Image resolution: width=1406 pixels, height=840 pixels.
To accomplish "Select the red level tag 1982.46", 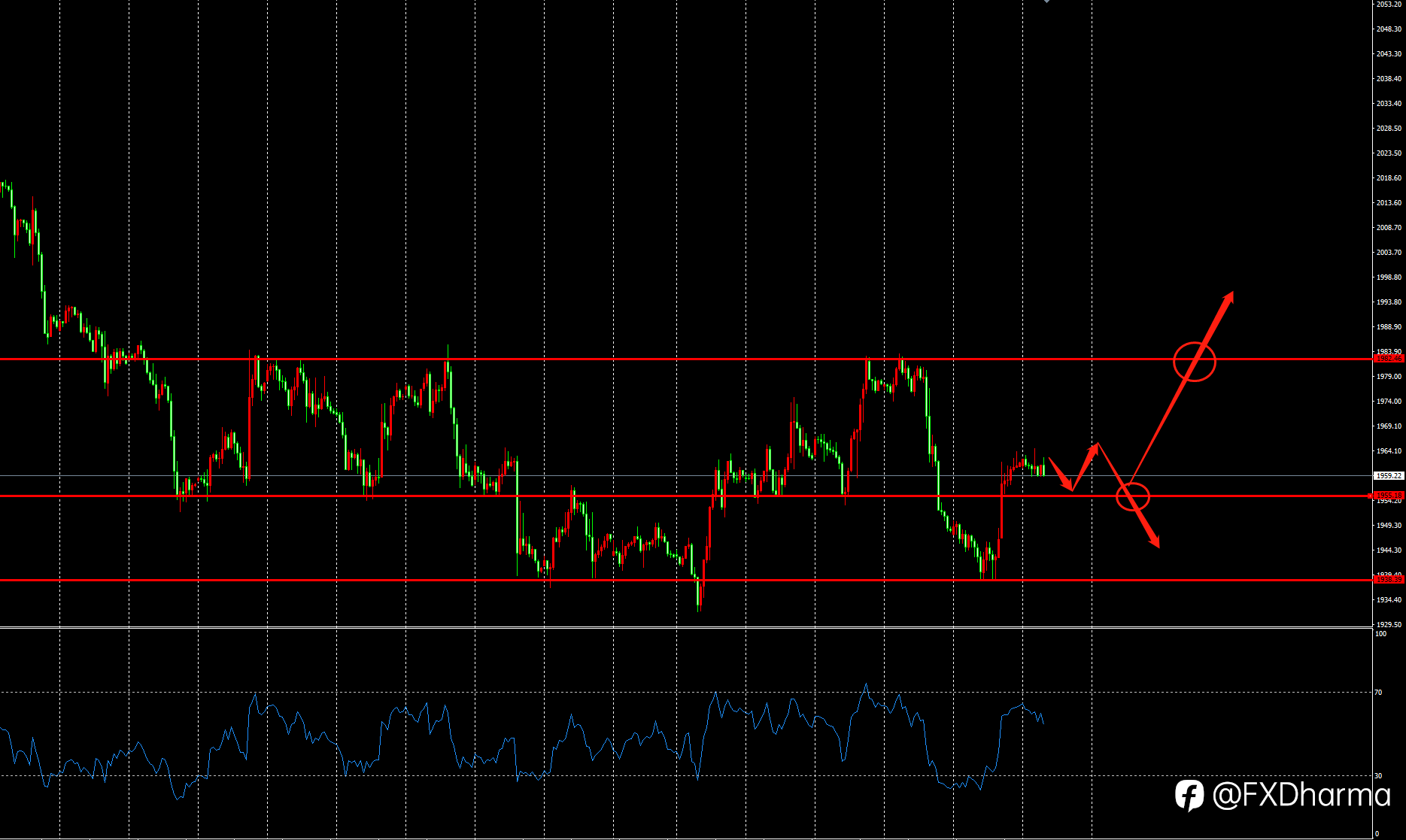I will 1389,359.
